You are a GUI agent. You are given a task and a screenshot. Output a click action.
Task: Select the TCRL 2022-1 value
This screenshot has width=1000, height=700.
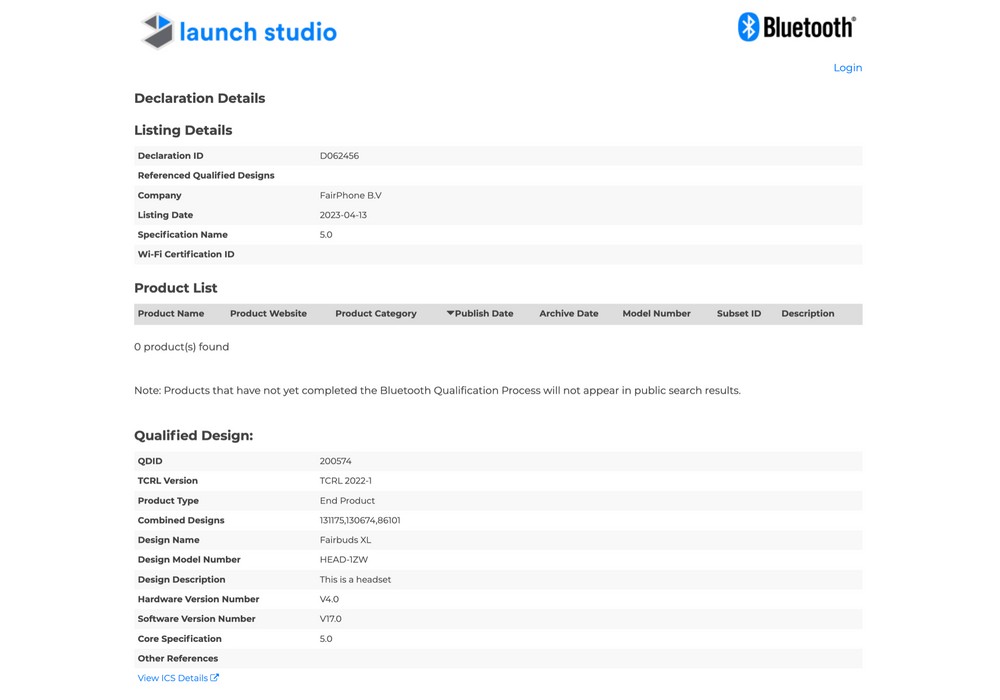coord(346,481)
